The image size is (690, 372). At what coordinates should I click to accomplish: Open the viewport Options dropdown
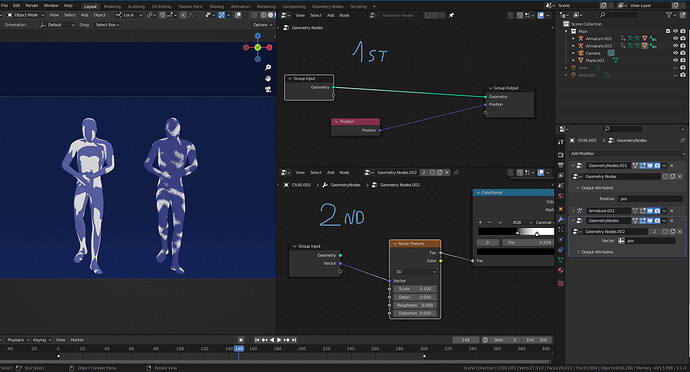[262, 25]
